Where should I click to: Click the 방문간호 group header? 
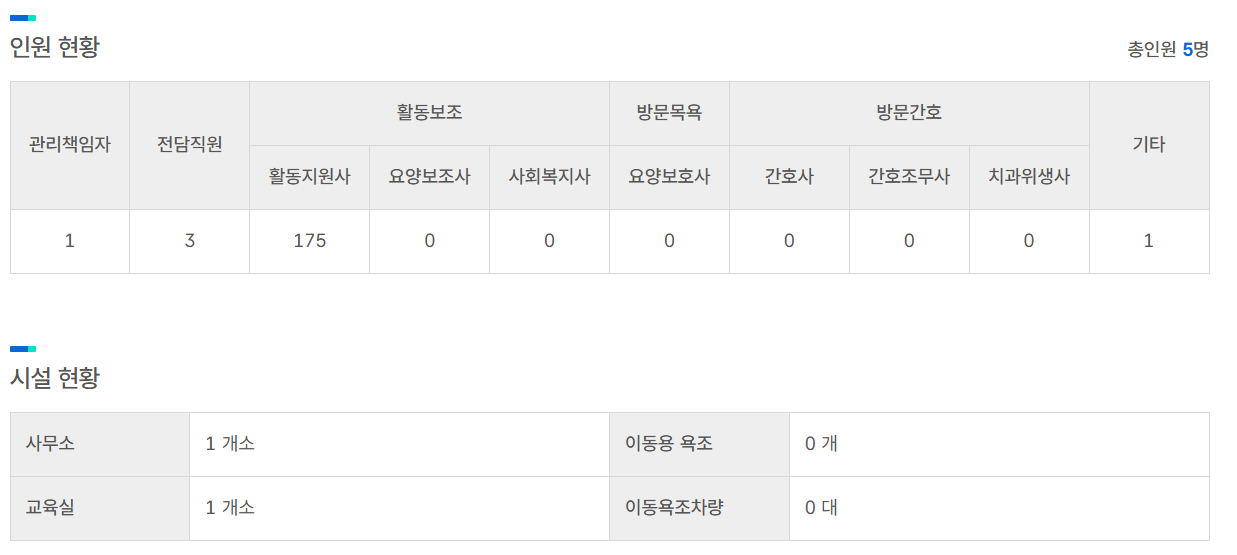click(909, 113)
